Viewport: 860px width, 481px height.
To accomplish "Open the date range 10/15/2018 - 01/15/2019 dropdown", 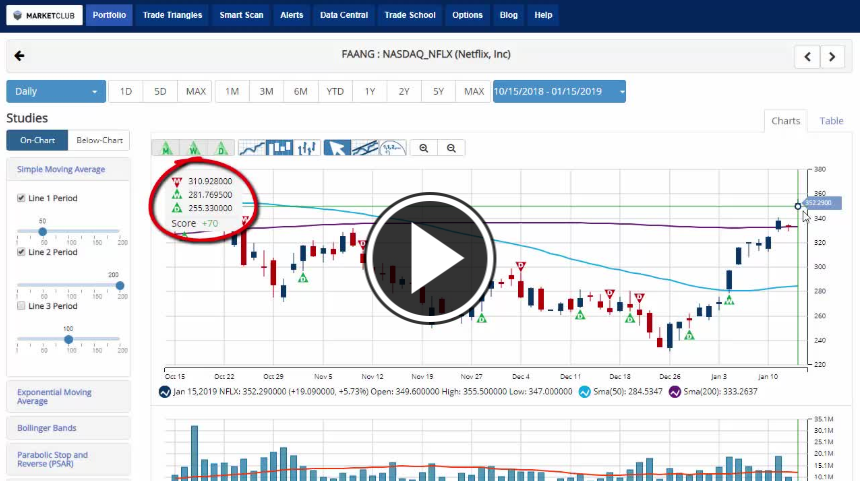I will pyautogui.click(x=559, y=92).
